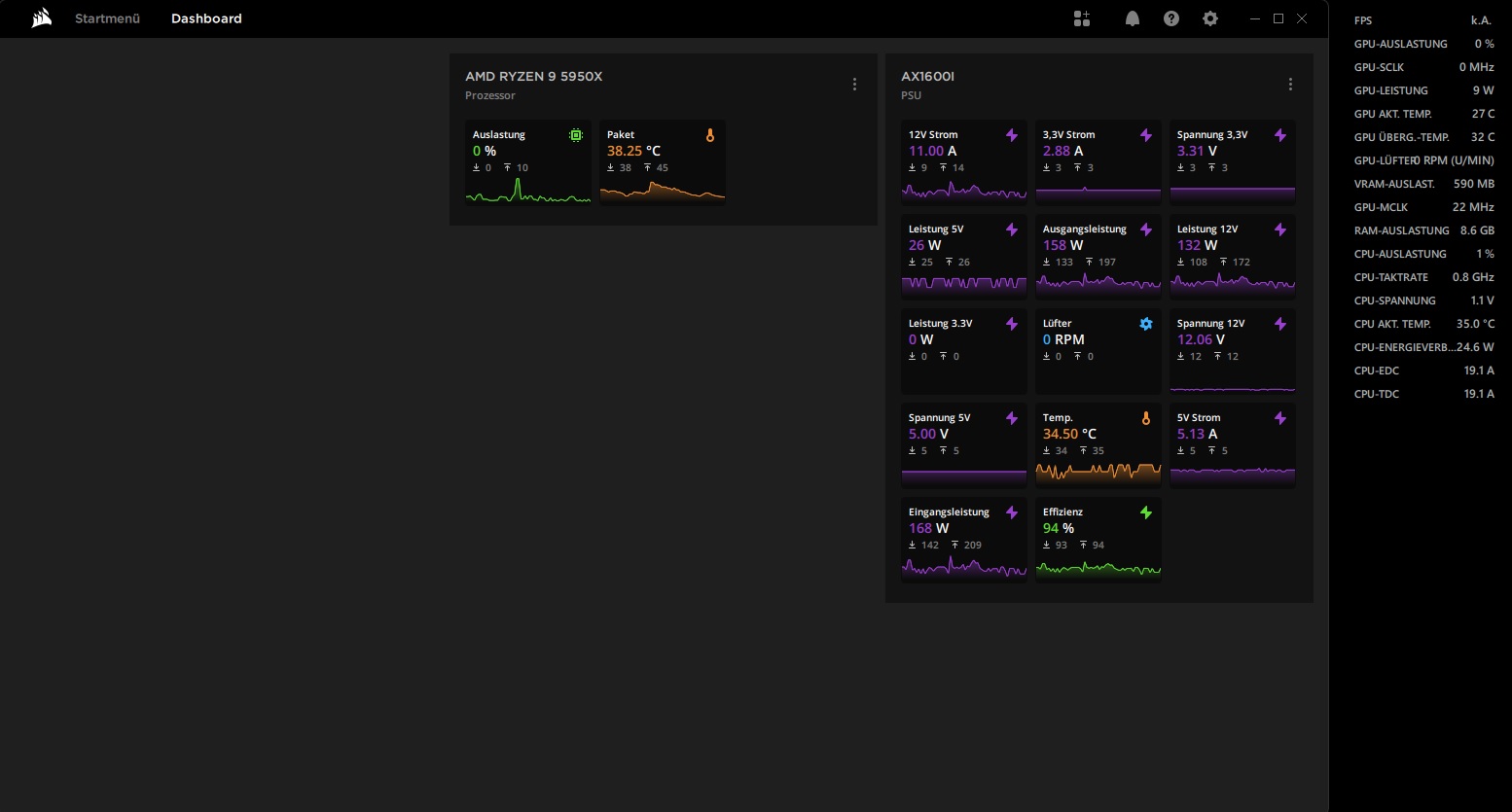Click the 168 W Eingangsleistung value
Viewport: 1512px width, 812px height.
[928, 528]
